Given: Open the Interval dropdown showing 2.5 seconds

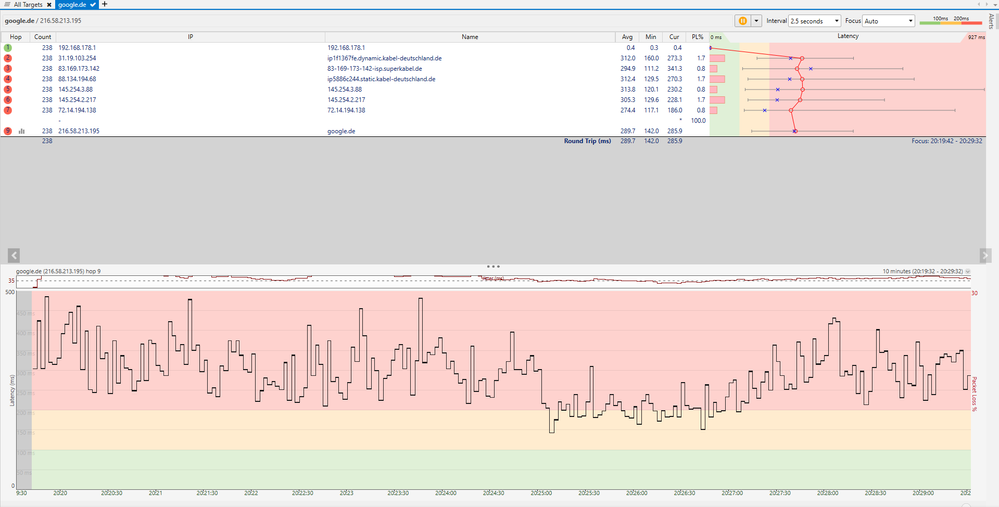Looking at the screenshot, I should (814, 21).
